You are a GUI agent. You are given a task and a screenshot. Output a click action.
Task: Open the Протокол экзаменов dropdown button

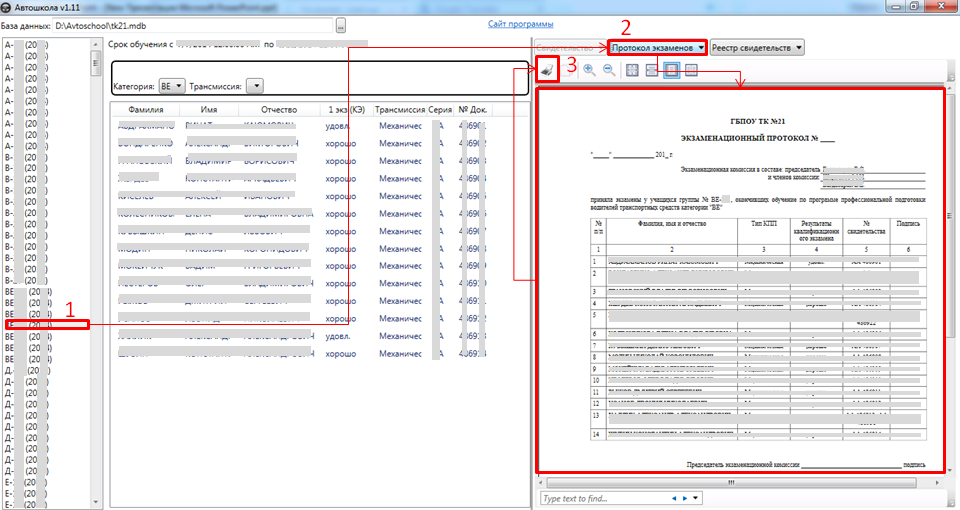click(659, 47)
